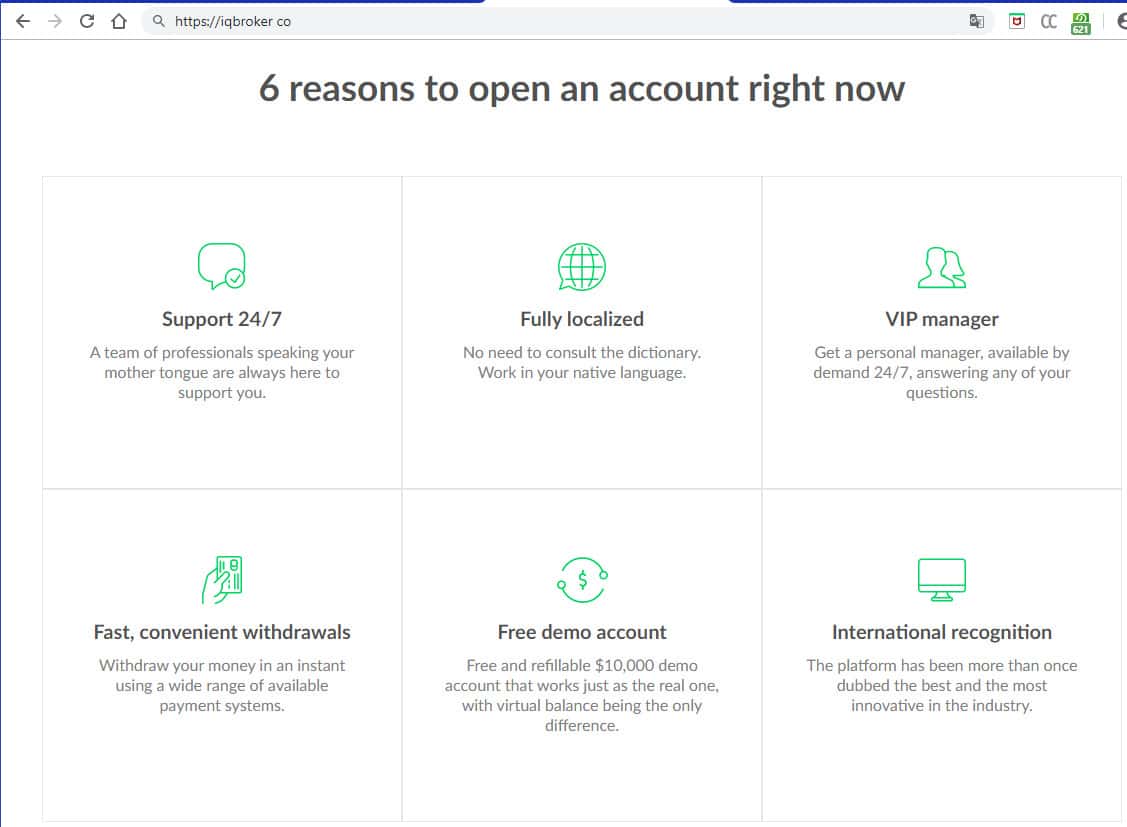
Task: Click the 'Free and refillable $10,000 demo' text
Action: [x=581, y=696]
